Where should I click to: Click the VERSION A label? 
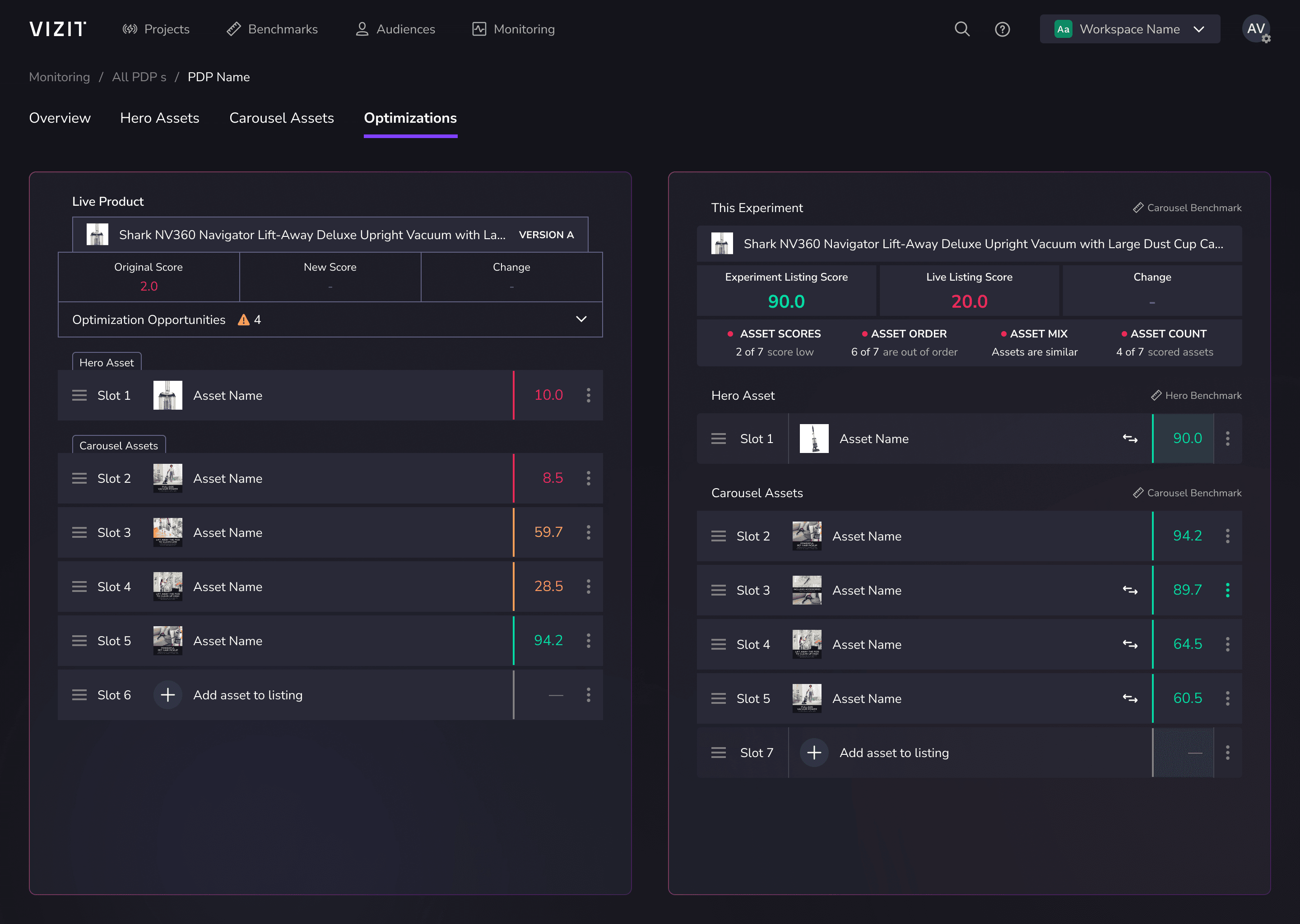(x=547, y=235)
